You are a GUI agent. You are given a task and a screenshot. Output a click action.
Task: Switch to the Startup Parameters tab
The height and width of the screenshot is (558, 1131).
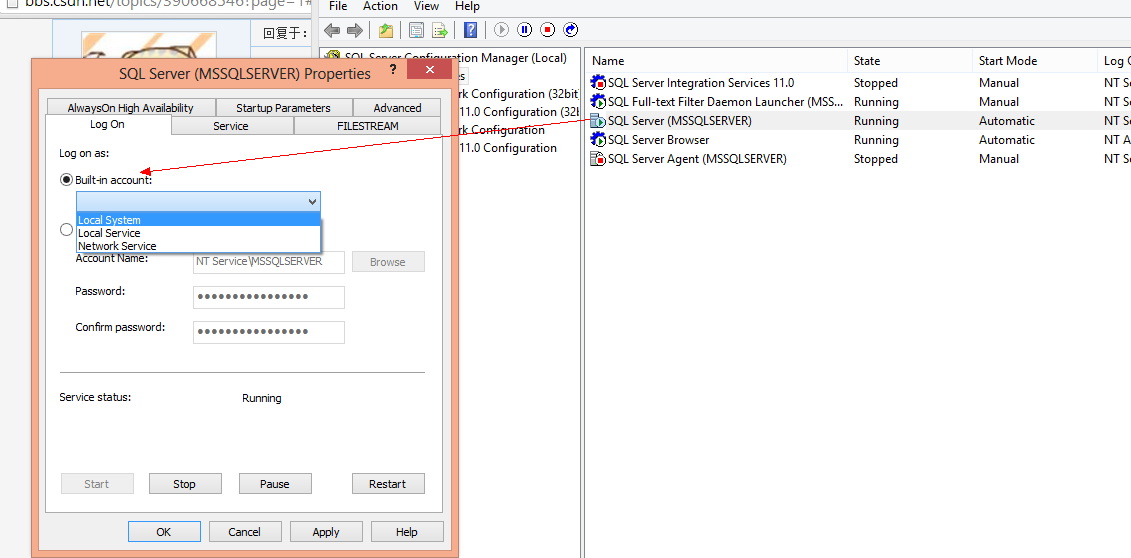(283, 107)
